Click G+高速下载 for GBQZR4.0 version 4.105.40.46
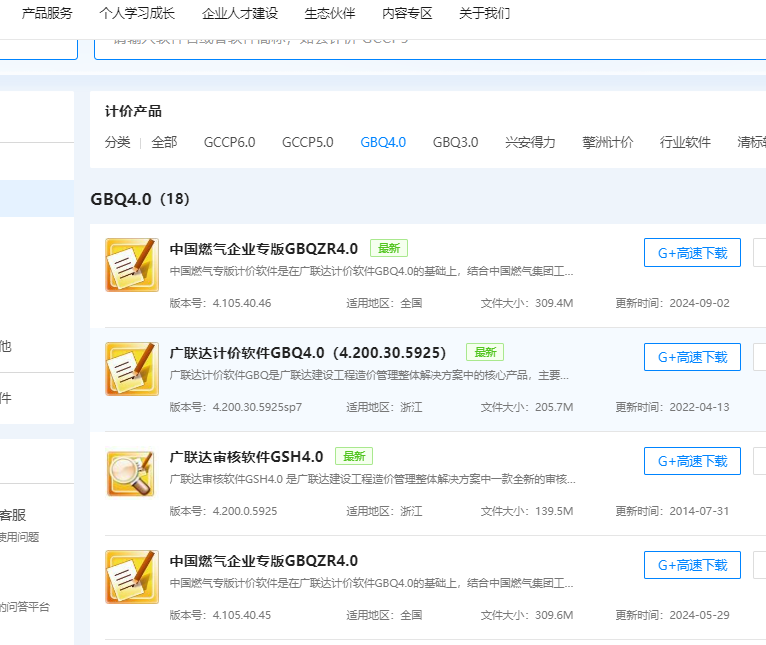Screen dimensions: 766x645 692,253
